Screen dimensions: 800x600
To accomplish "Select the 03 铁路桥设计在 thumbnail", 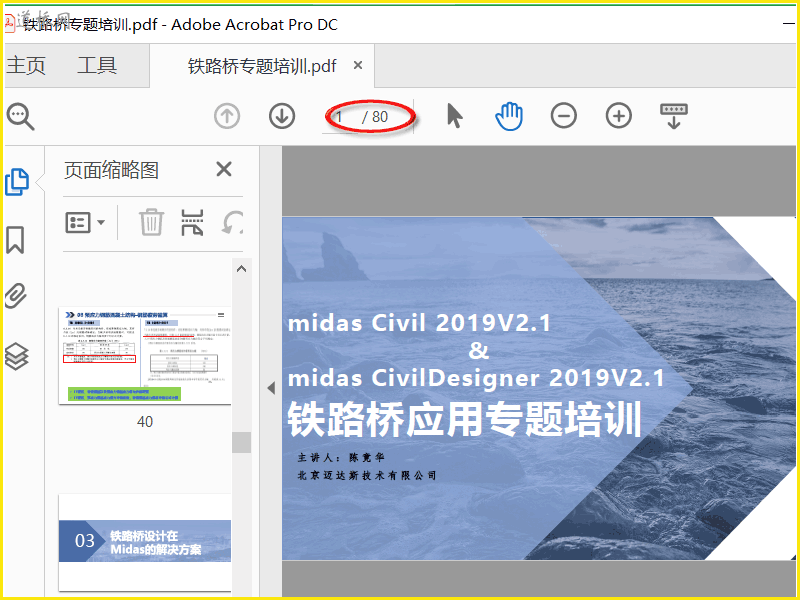I will pos(145,541).
